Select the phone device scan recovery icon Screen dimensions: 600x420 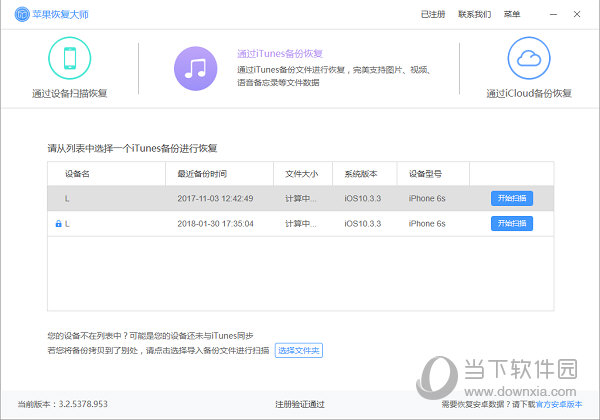click(x=70, y=58)
